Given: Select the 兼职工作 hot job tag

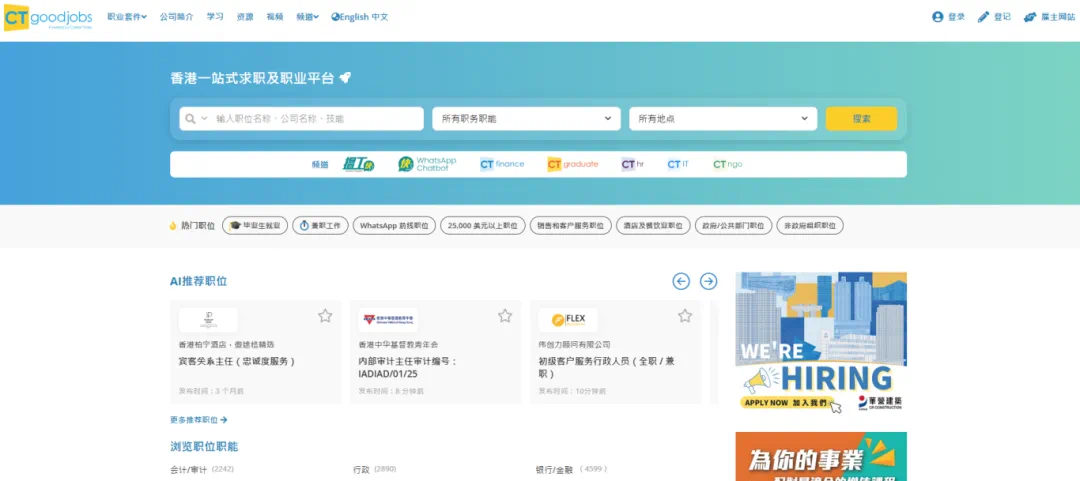Looking at the screenshot, I should 320,226.
